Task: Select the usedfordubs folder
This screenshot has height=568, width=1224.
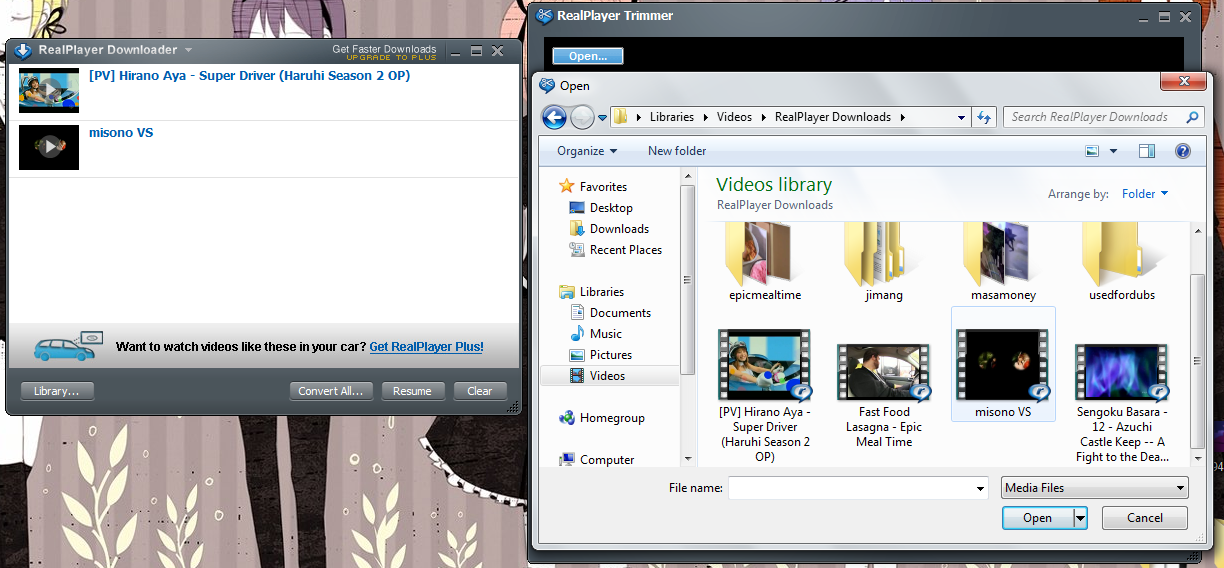Action: coord(1122,262)
